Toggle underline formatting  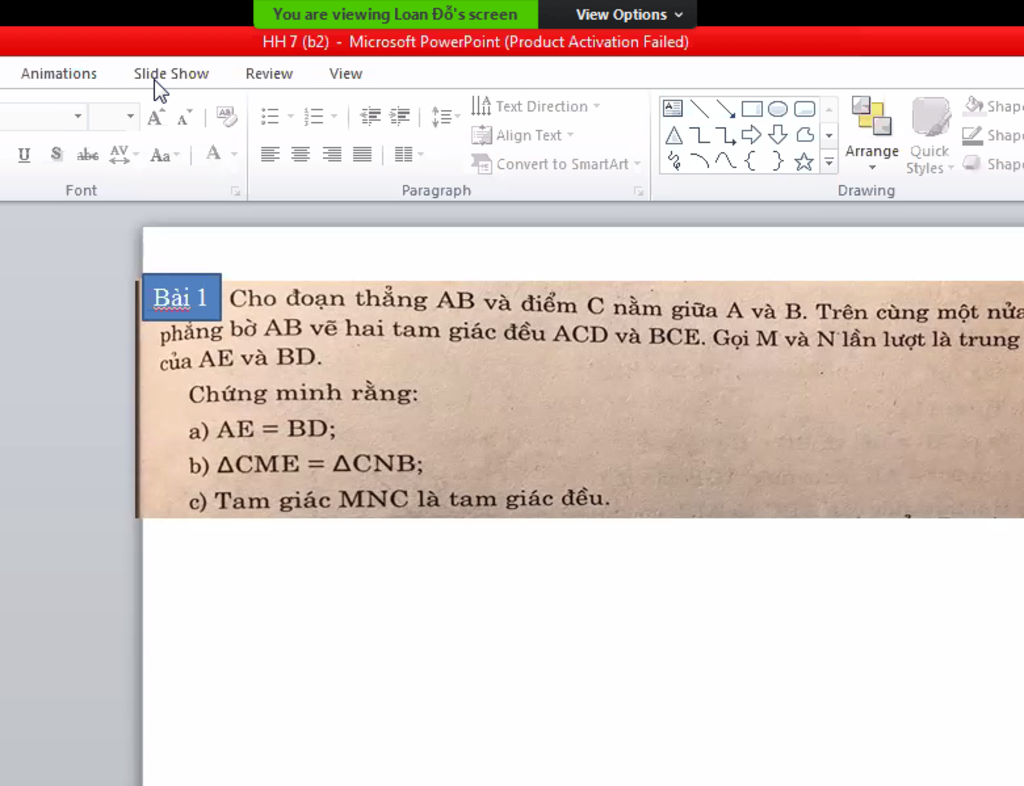coord(24,155)
